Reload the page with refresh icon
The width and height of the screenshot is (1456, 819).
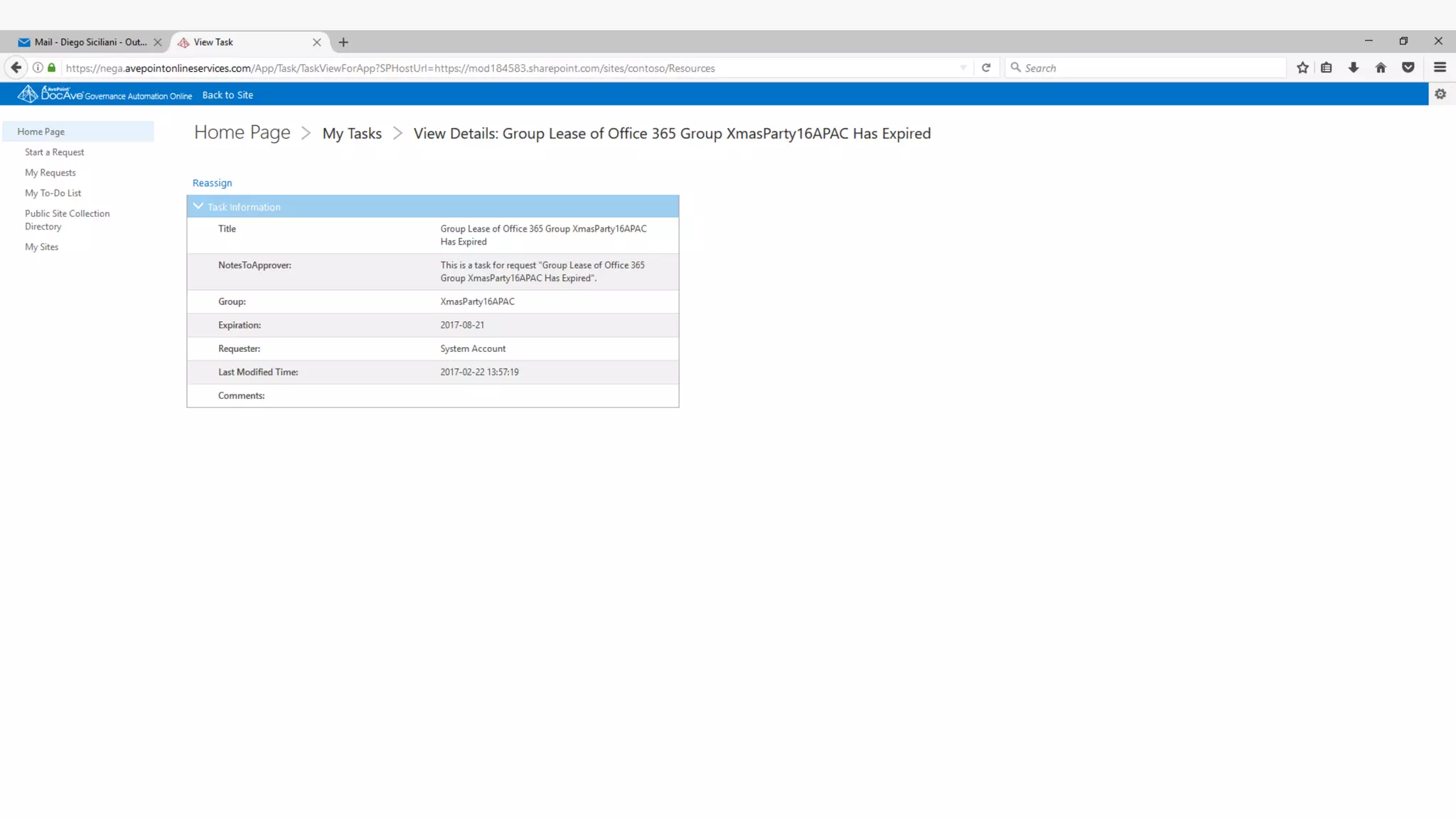(986, 68)
